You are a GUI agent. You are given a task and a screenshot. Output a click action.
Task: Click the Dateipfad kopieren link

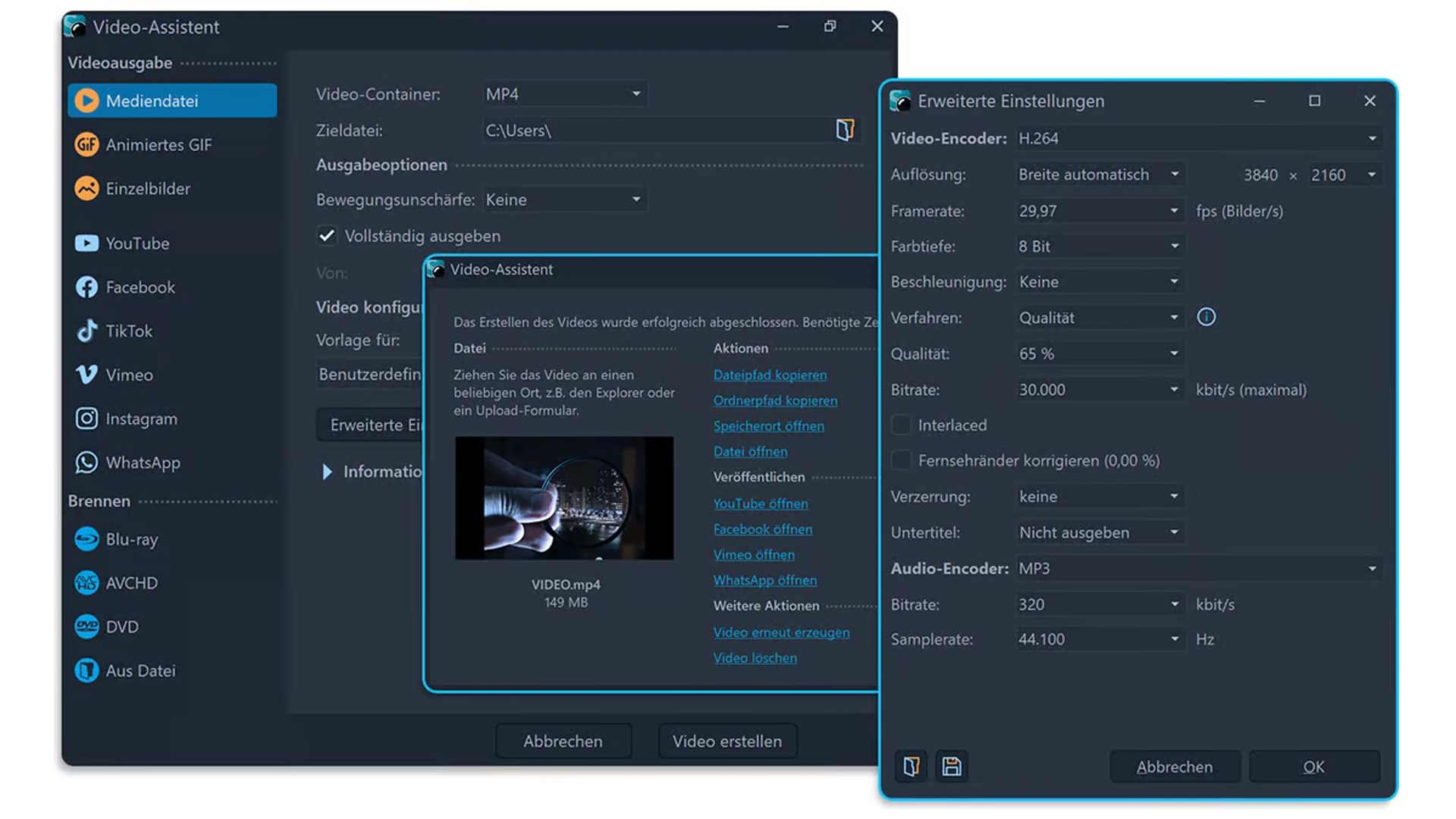click(770, 375)
